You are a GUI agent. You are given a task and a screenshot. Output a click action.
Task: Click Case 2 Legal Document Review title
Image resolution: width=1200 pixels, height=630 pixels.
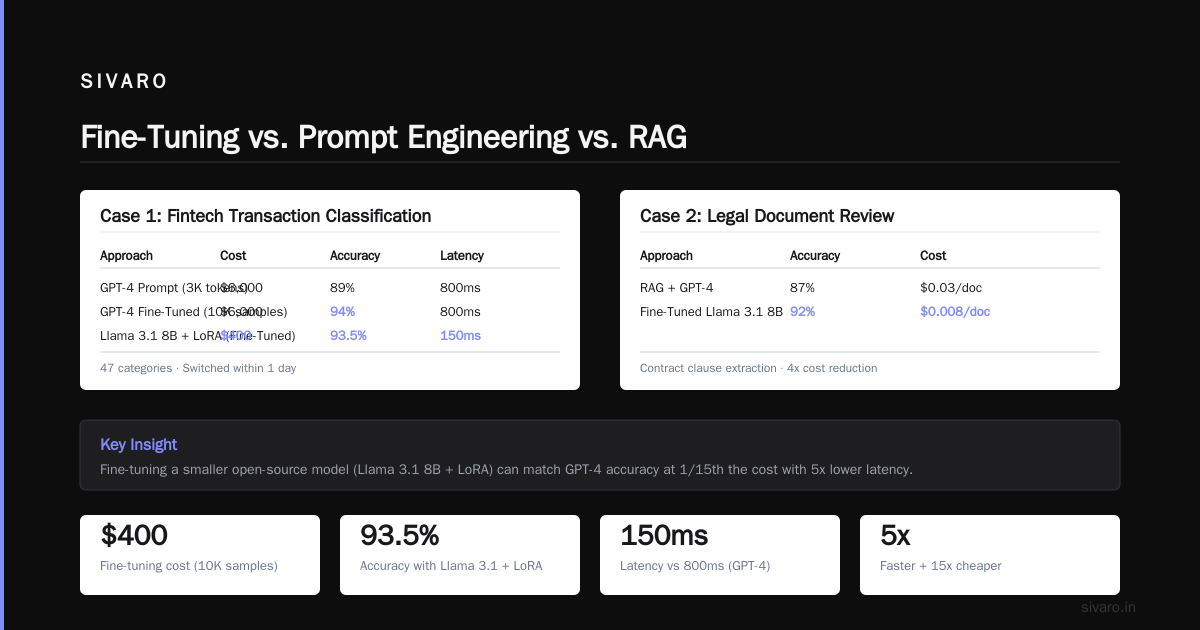pos(767,216)
